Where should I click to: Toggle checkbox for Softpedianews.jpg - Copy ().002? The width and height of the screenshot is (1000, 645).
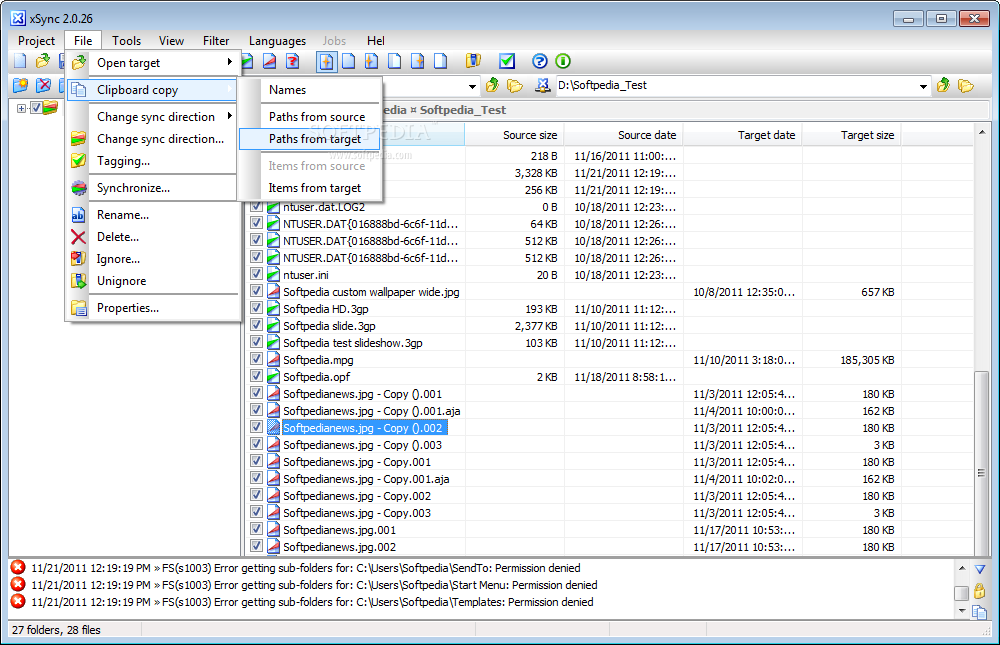coord(256,427)
